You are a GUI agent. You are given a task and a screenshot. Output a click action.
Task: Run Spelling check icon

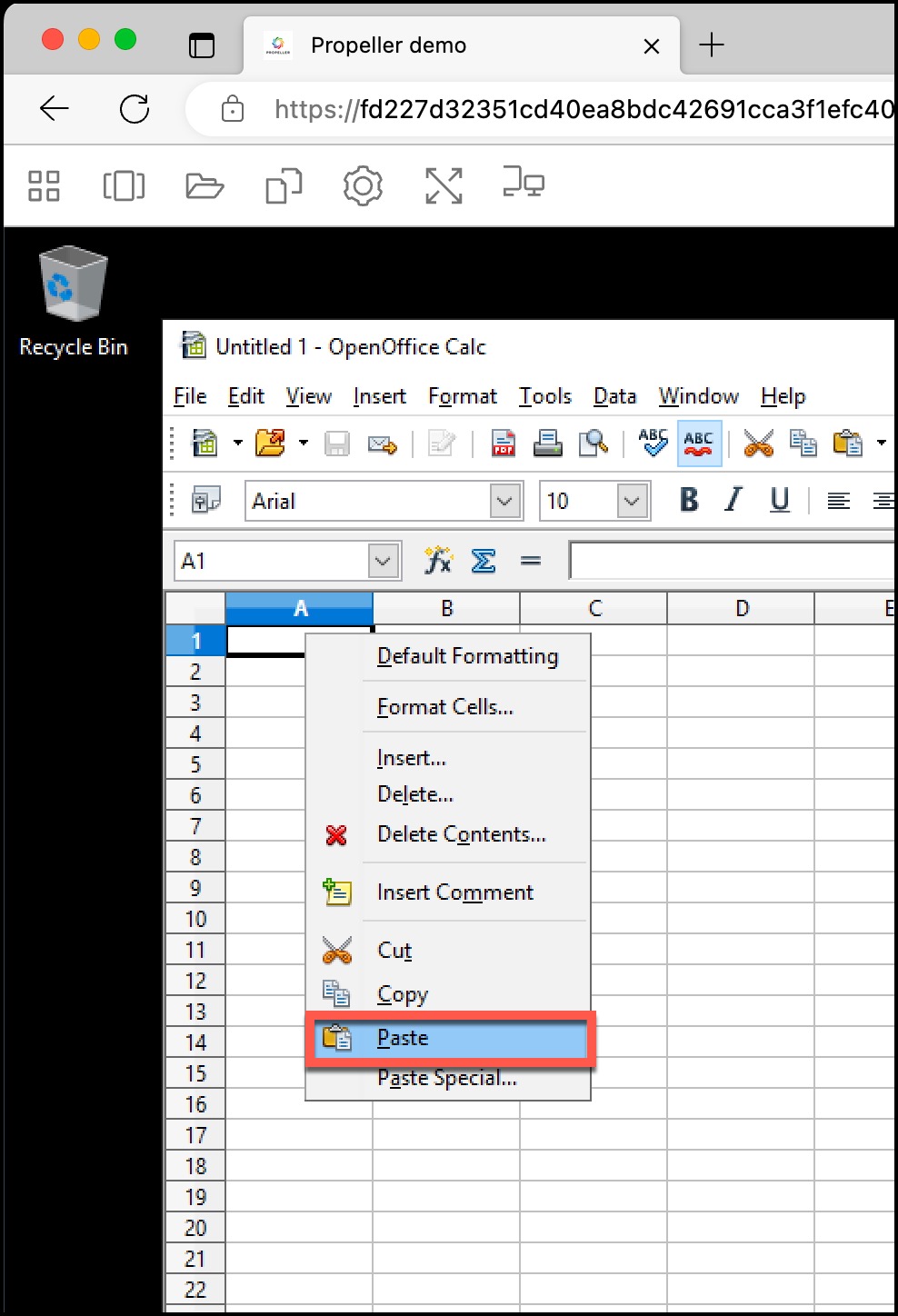click(x=653, y=443)
